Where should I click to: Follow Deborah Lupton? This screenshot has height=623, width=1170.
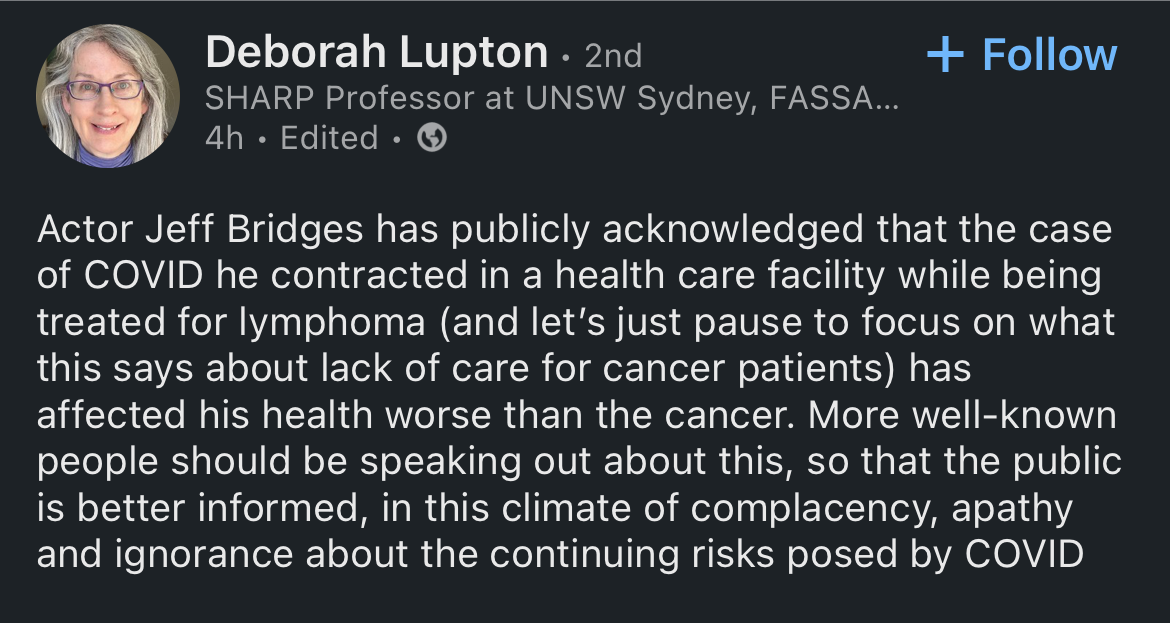pyautogui.click(x=1022, y=54)
